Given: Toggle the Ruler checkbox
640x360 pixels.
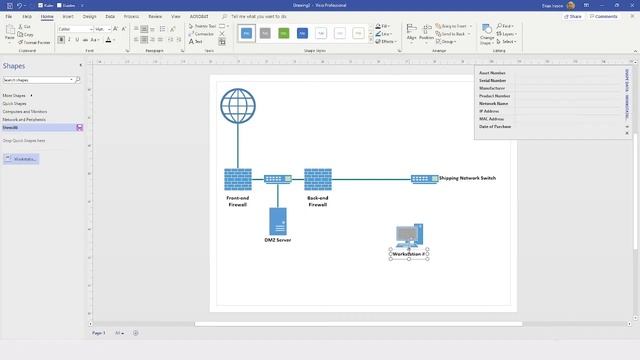Looking at the screenshot, I should [40, 5].
